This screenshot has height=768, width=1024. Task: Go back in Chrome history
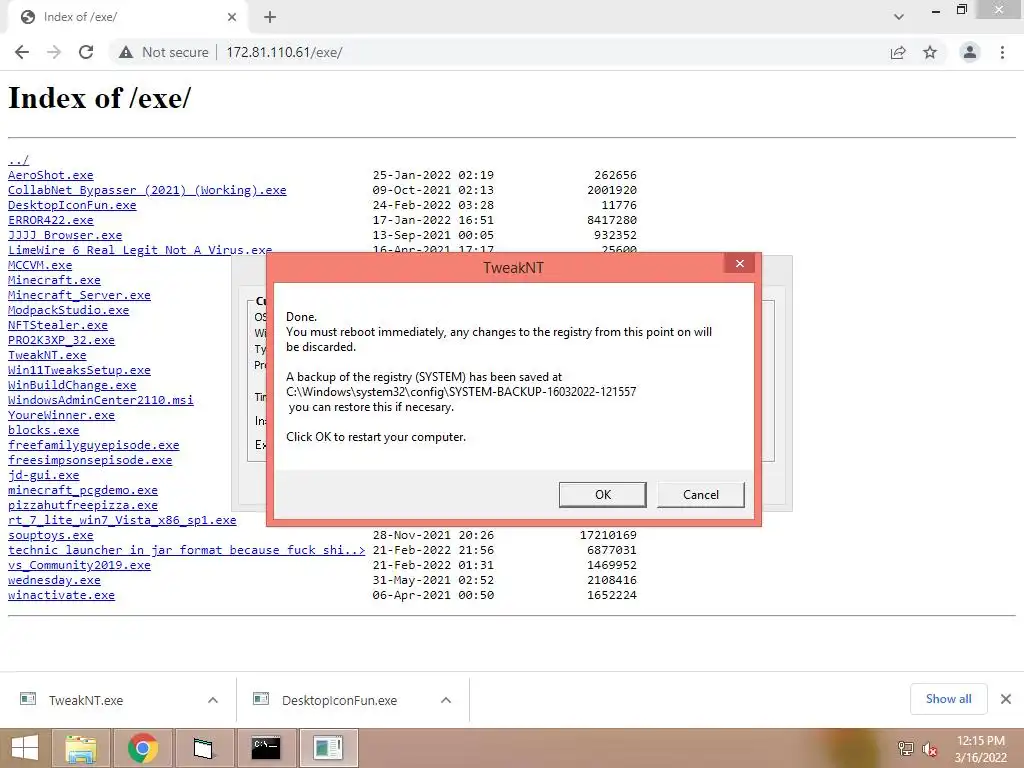(22, 52)
